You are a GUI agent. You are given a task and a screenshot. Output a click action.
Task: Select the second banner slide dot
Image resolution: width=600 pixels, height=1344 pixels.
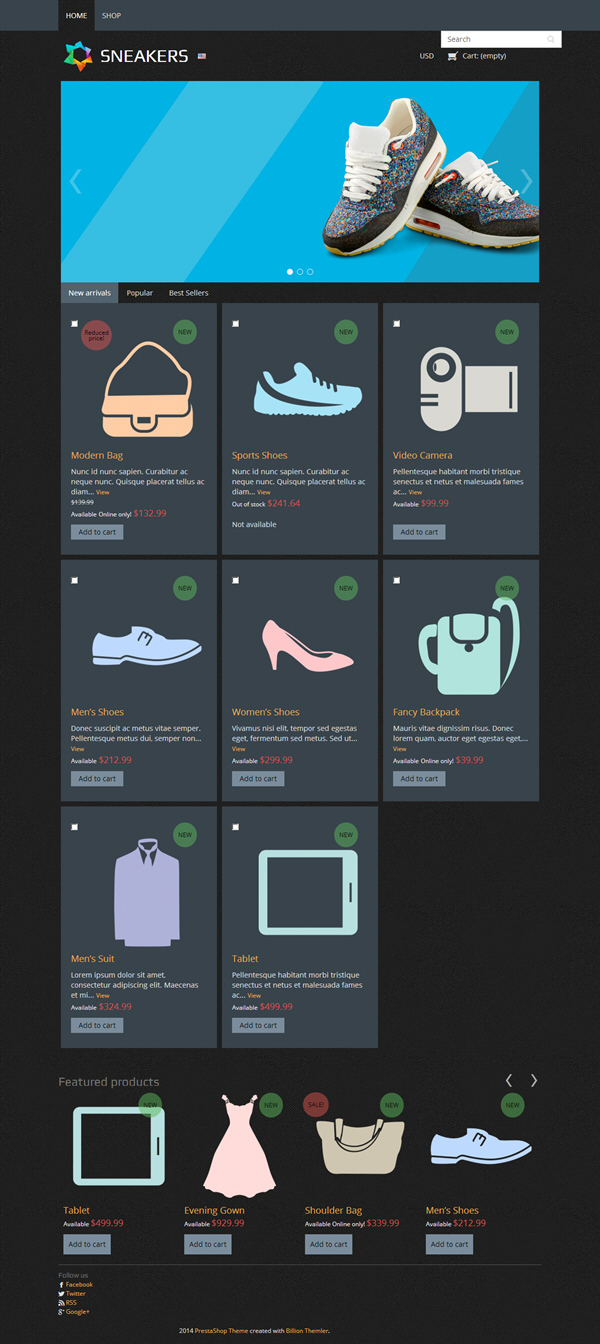coord(300,272)
